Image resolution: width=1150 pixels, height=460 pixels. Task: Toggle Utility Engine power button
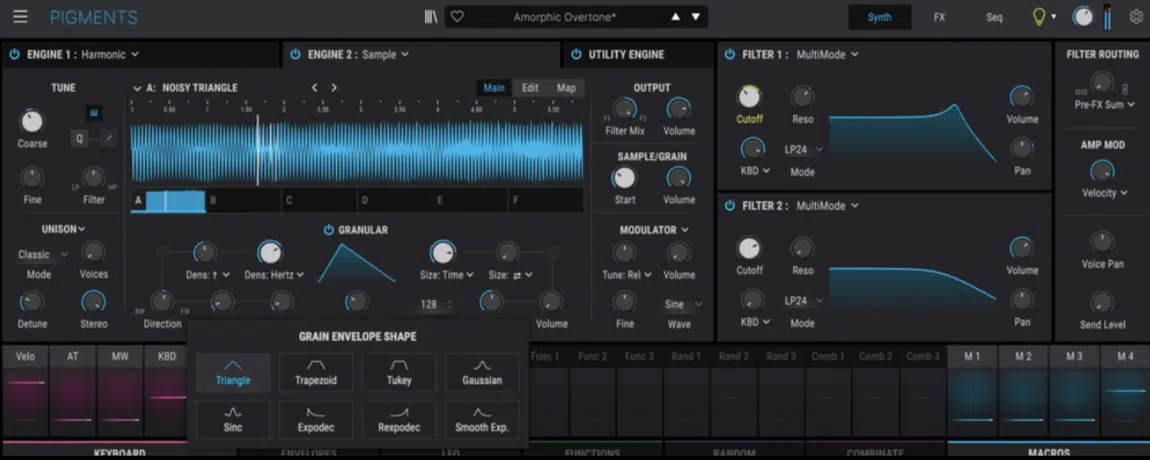[x=576, y=54]
